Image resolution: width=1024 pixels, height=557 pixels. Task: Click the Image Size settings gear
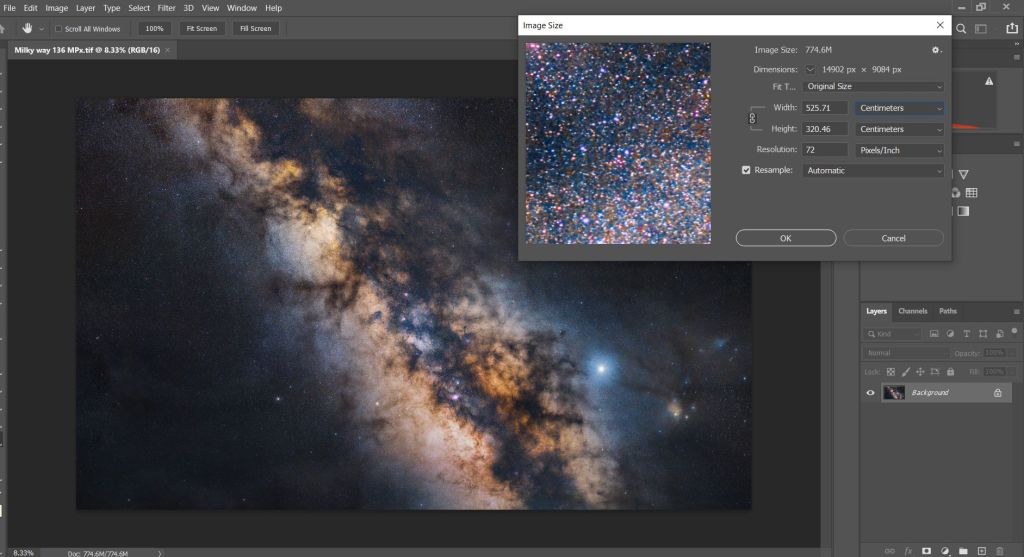(x=935, y=49)
